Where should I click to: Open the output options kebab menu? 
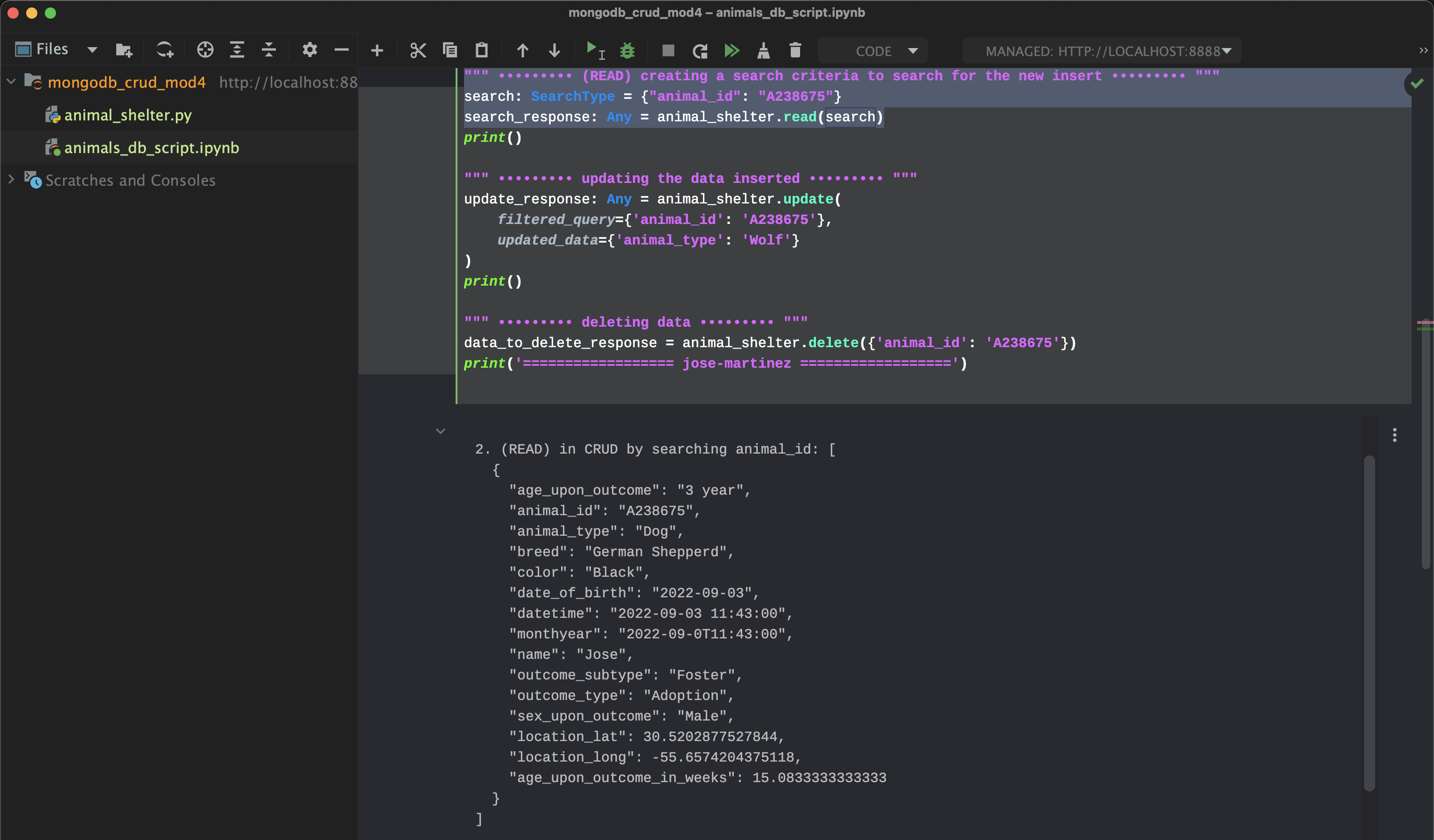coord(1395,435)
